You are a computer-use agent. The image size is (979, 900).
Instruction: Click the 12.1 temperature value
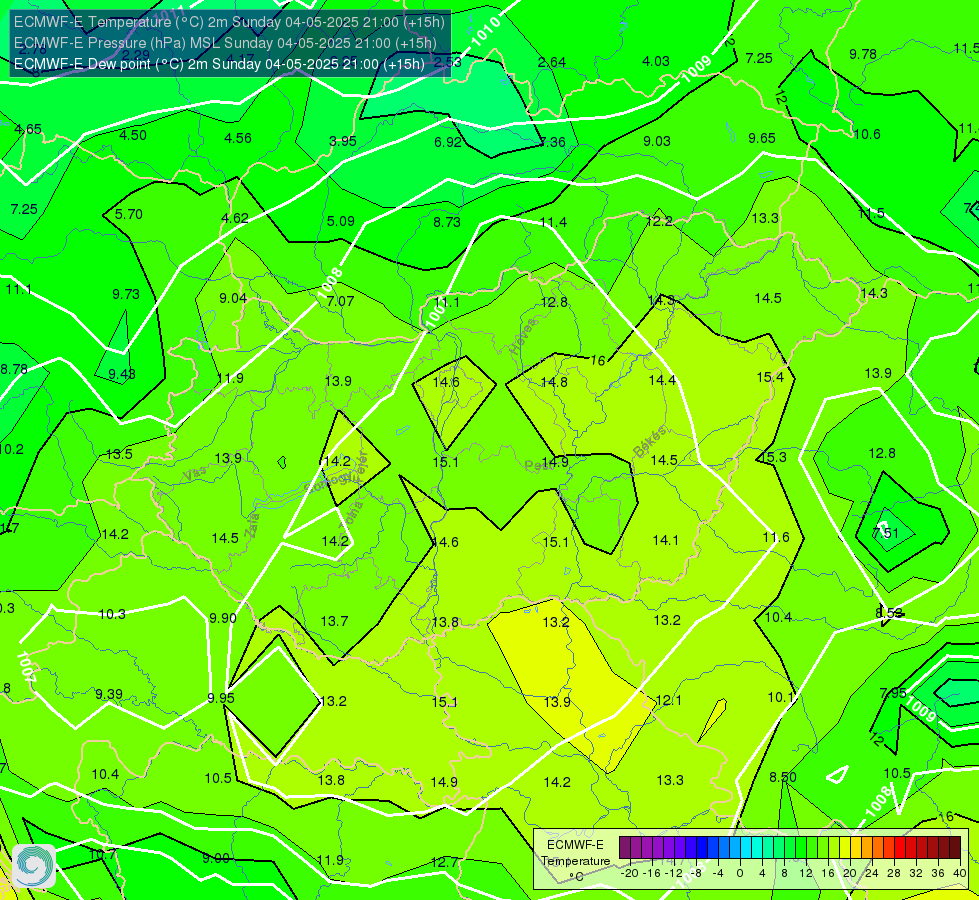pyautogui.click(x=669, y=700)
